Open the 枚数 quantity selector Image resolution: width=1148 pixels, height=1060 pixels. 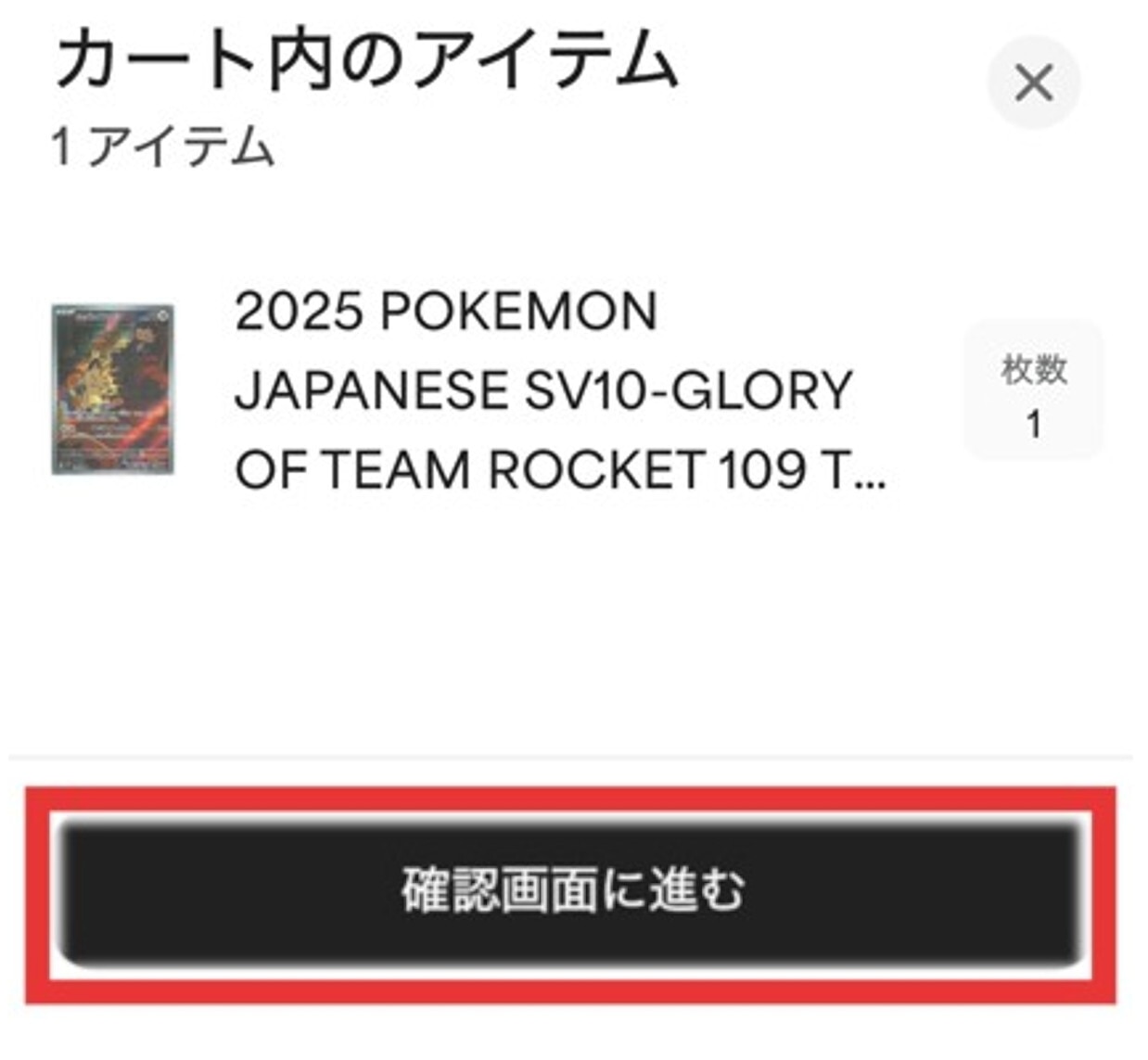pos(1033,390)
